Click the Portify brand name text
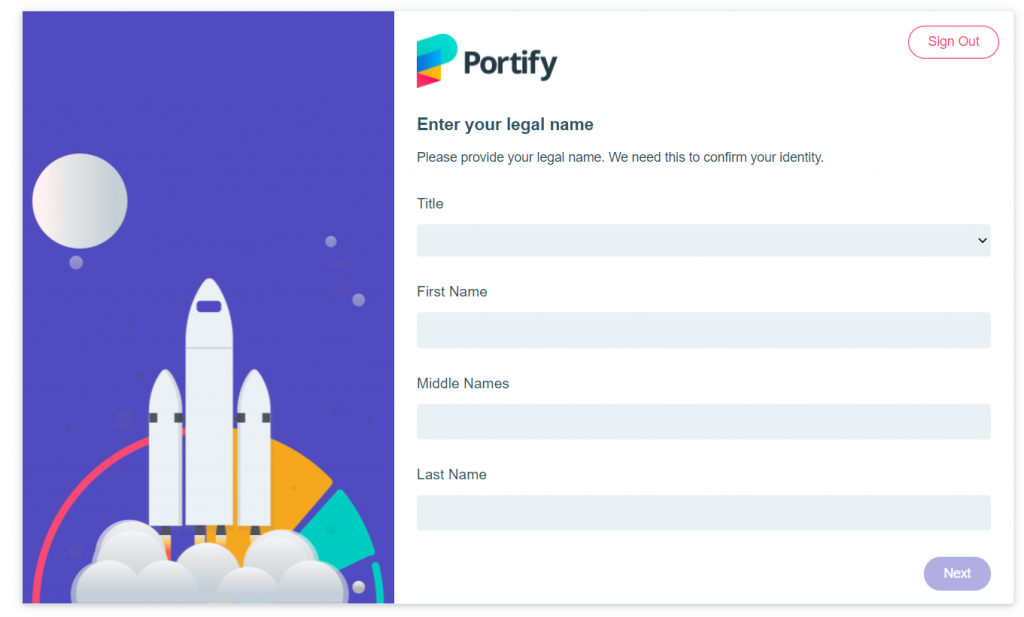The image size is (1024, 617). pos(510,64)
